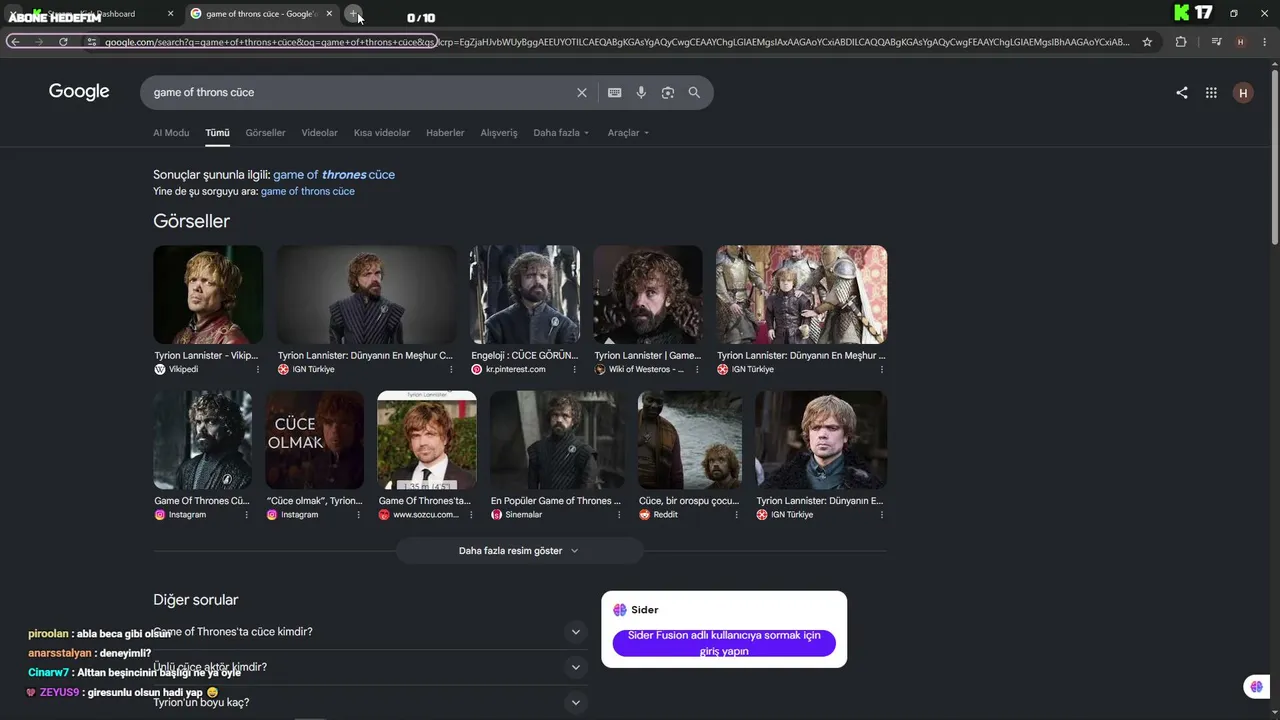Select the Tümü results tab
The height and width of the screenshot is (720, 1280).
217,133
